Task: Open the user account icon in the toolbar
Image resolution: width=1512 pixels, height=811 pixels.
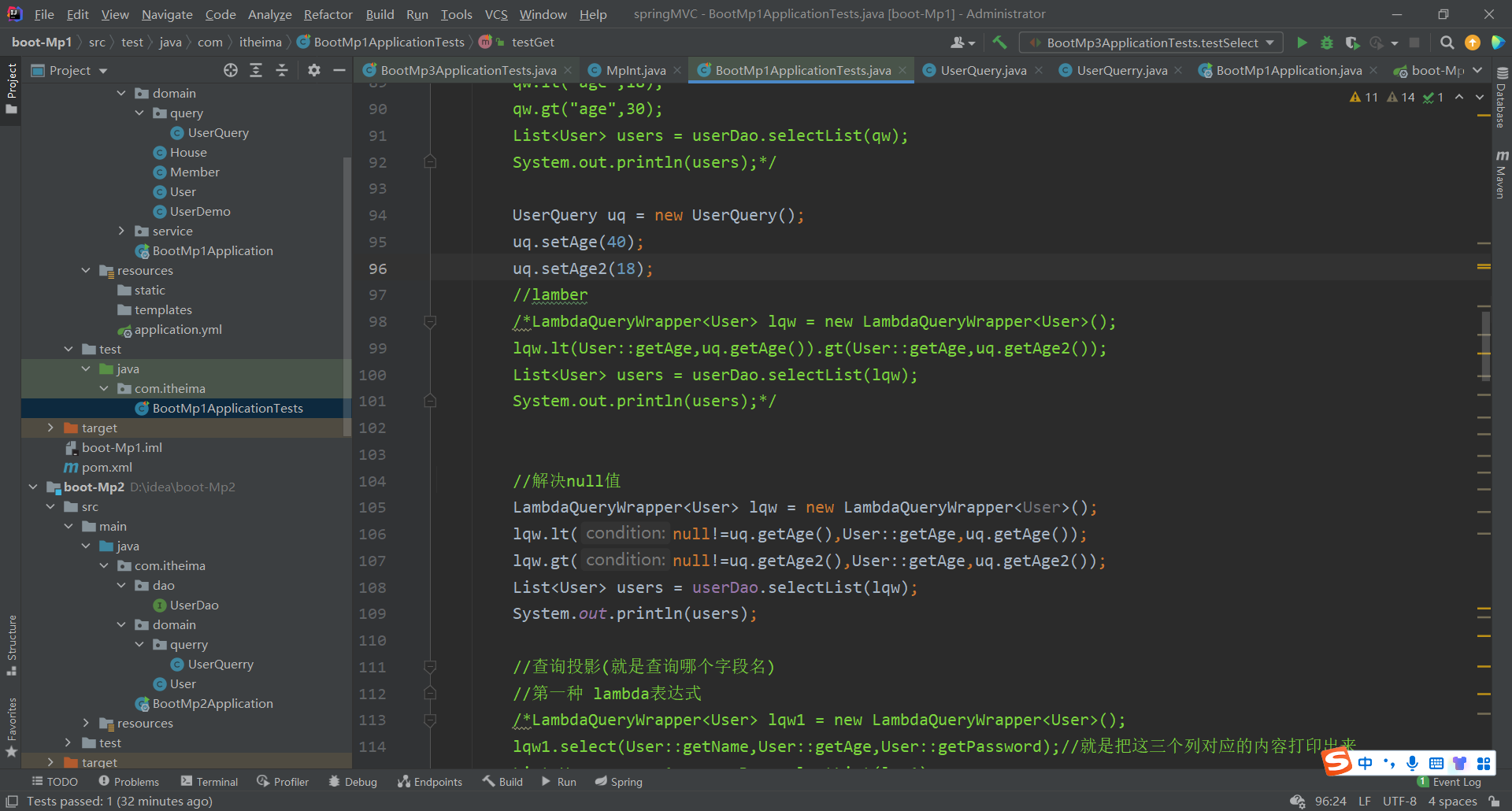Action: coord(962,43)
